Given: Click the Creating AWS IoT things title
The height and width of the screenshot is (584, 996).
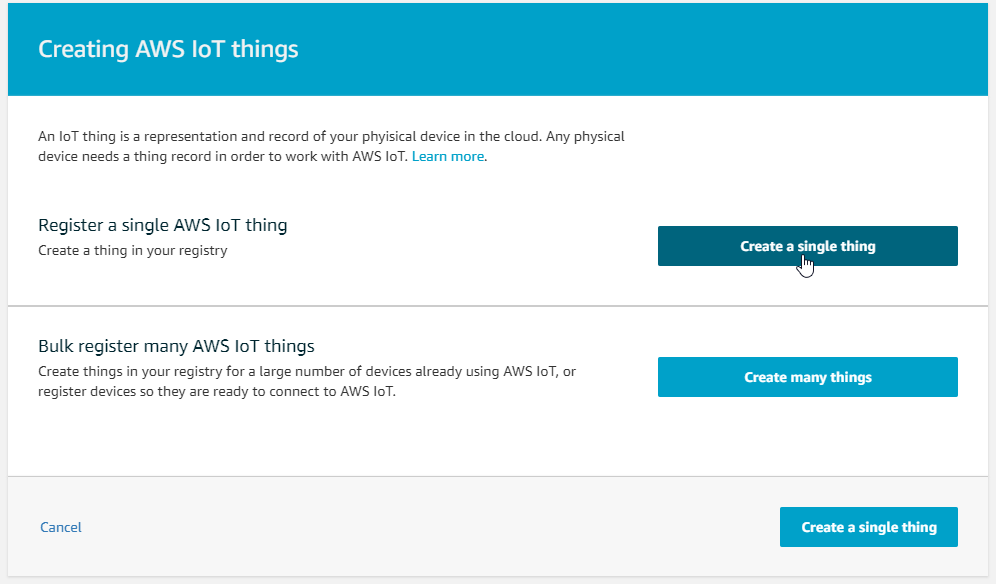Looking at the screenshot, I should (x=168, y=49).
